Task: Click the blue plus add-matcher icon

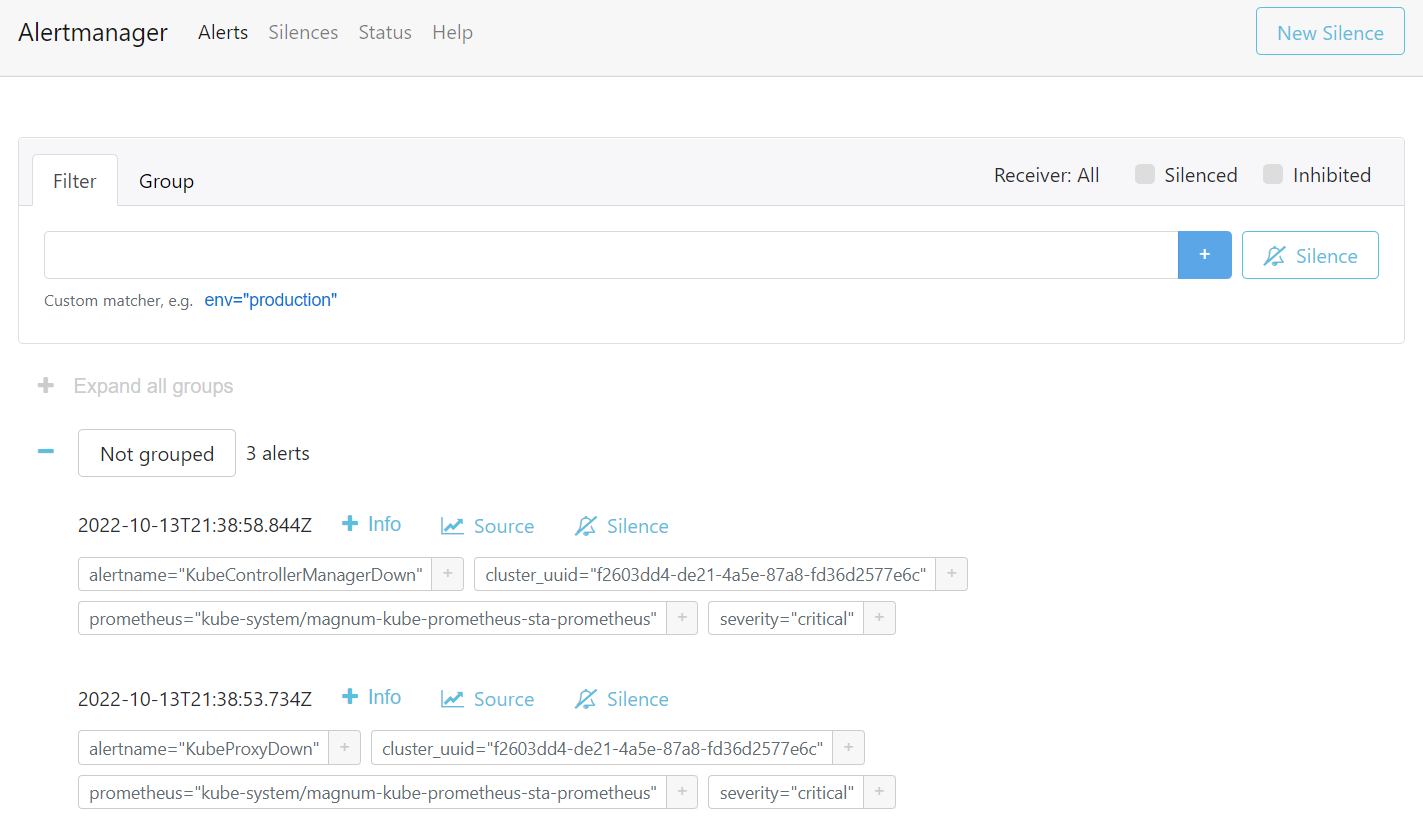Action: coord(1204,255)
